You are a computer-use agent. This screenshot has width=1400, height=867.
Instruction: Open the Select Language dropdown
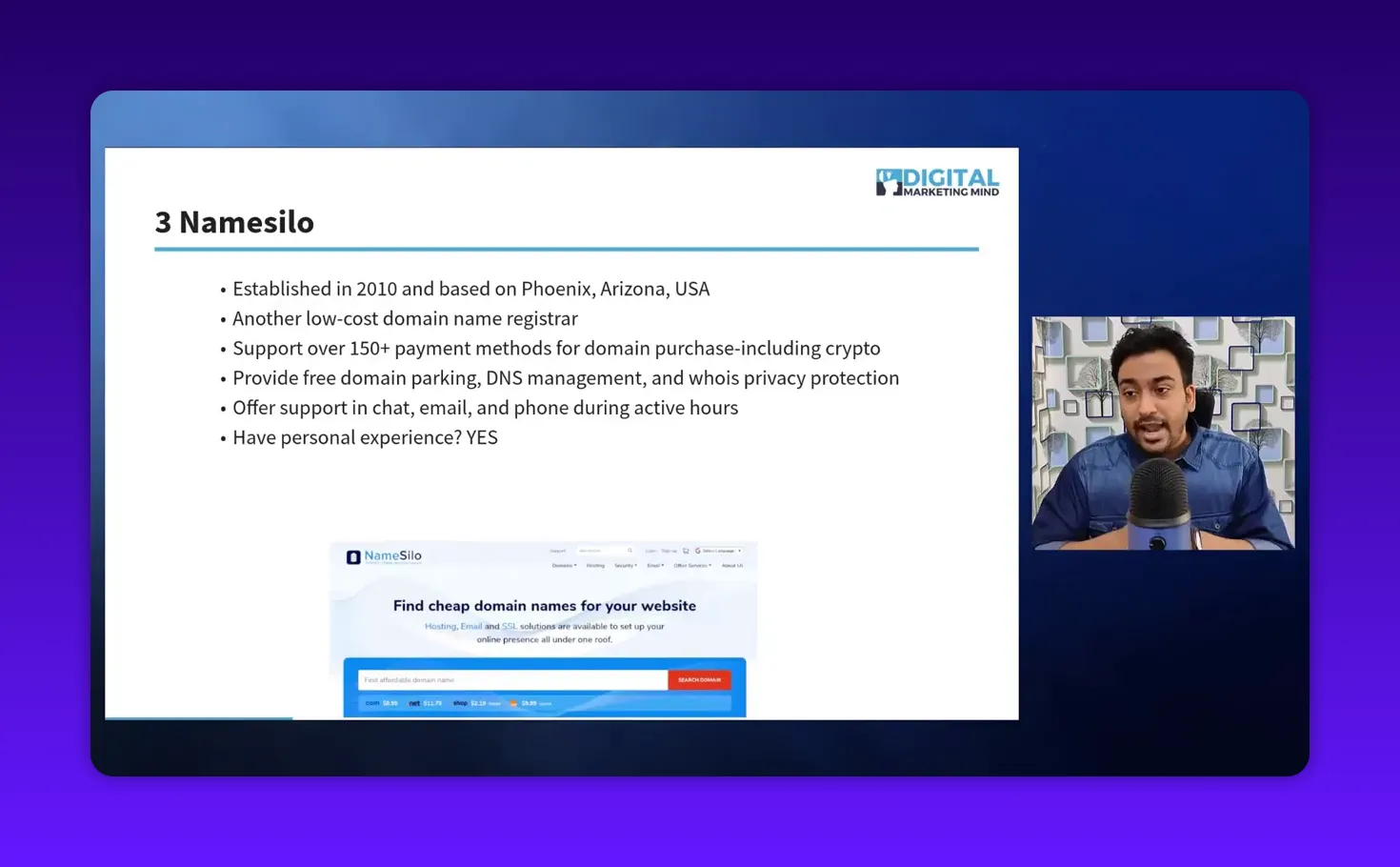click(721, 551)
